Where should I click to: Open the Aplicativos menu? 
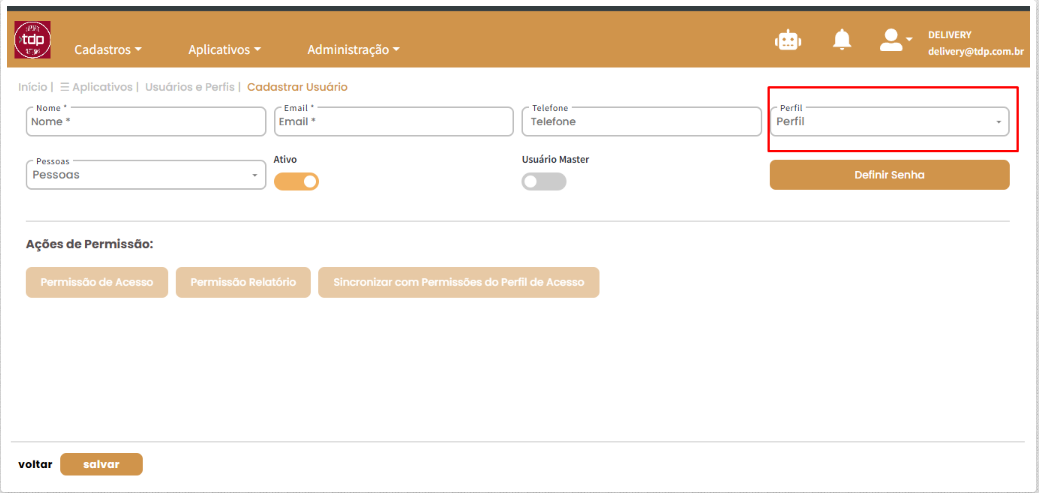coord(225,50)
